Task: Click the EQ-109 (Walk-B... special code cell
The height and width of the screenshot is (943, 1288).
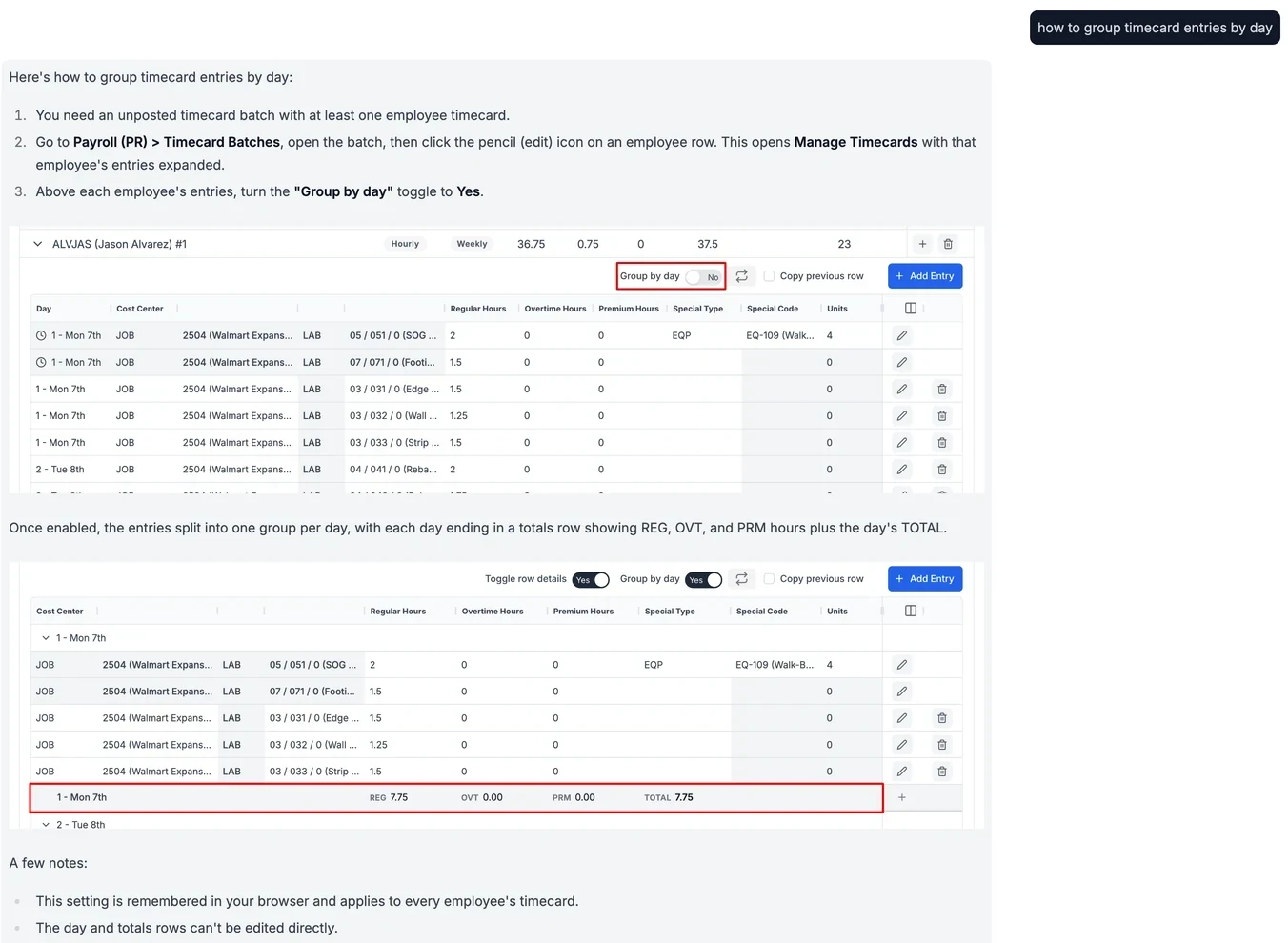Action: (775, 665)
